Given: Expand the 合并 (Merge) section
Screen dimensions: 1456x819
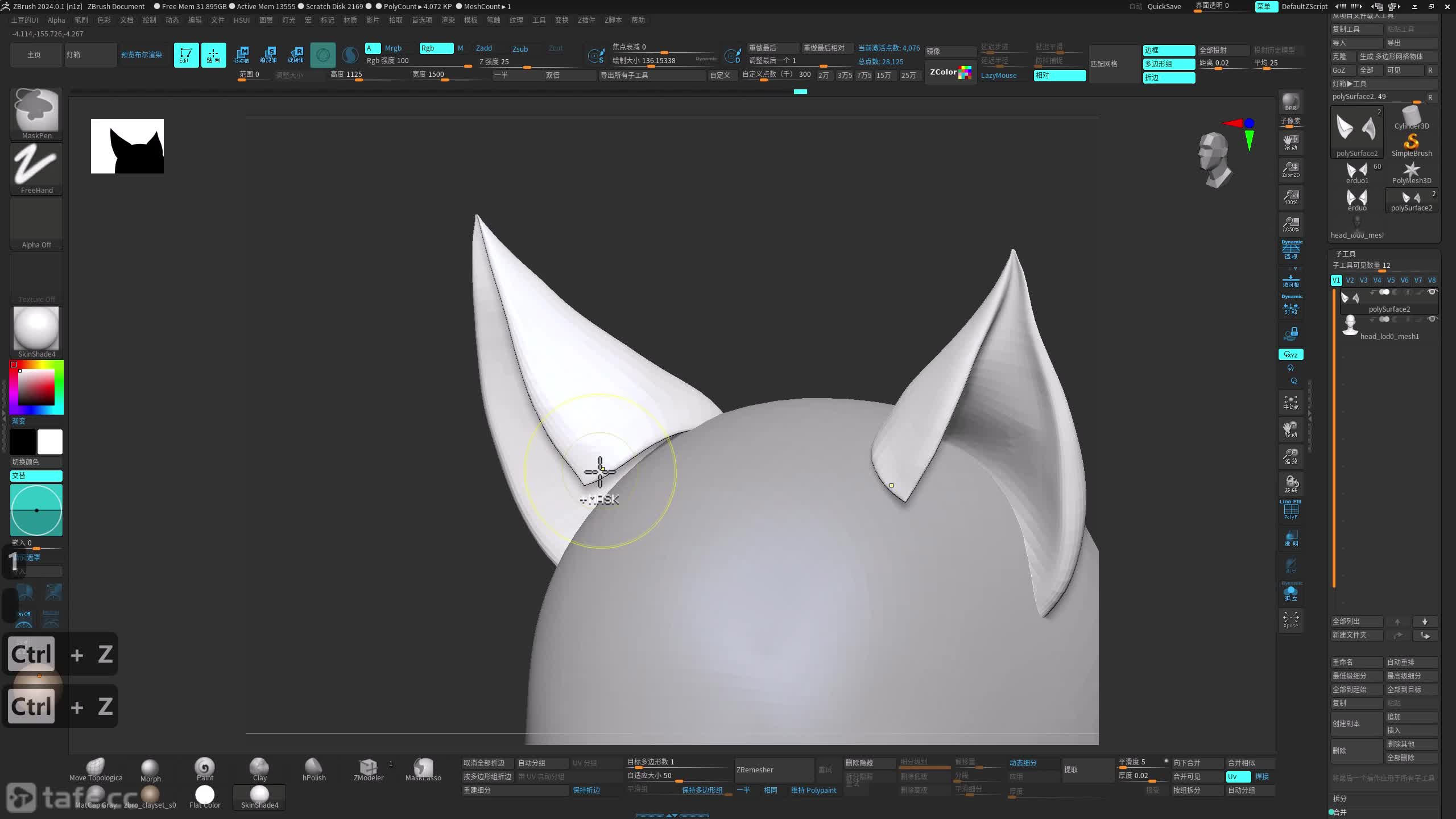Looking at the screenshot, I should (1340, 812).
